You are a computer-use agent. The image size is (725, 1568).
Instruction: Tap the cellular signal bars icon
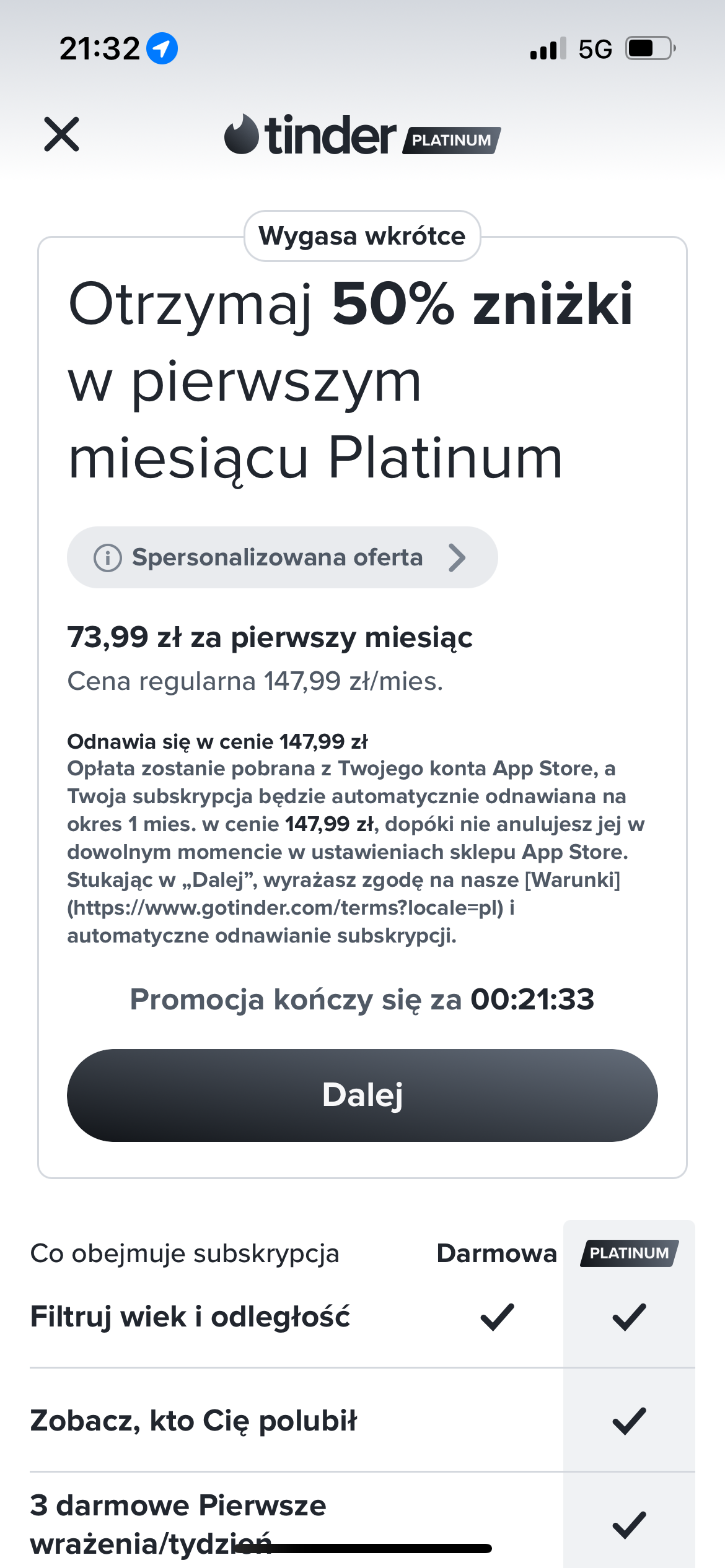tap(548, 48)
